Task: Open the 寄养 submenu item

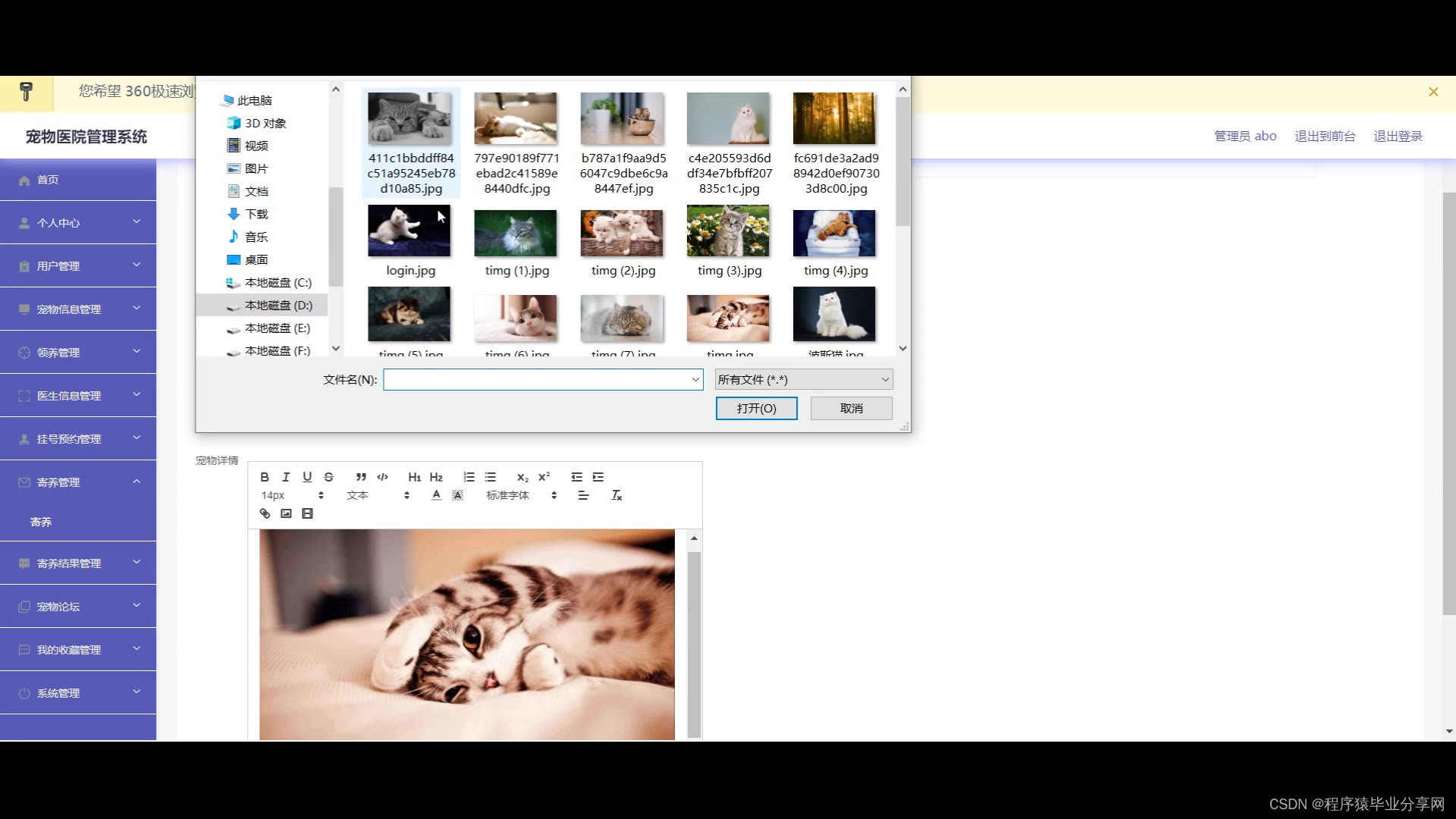Action: pos(41,522)
